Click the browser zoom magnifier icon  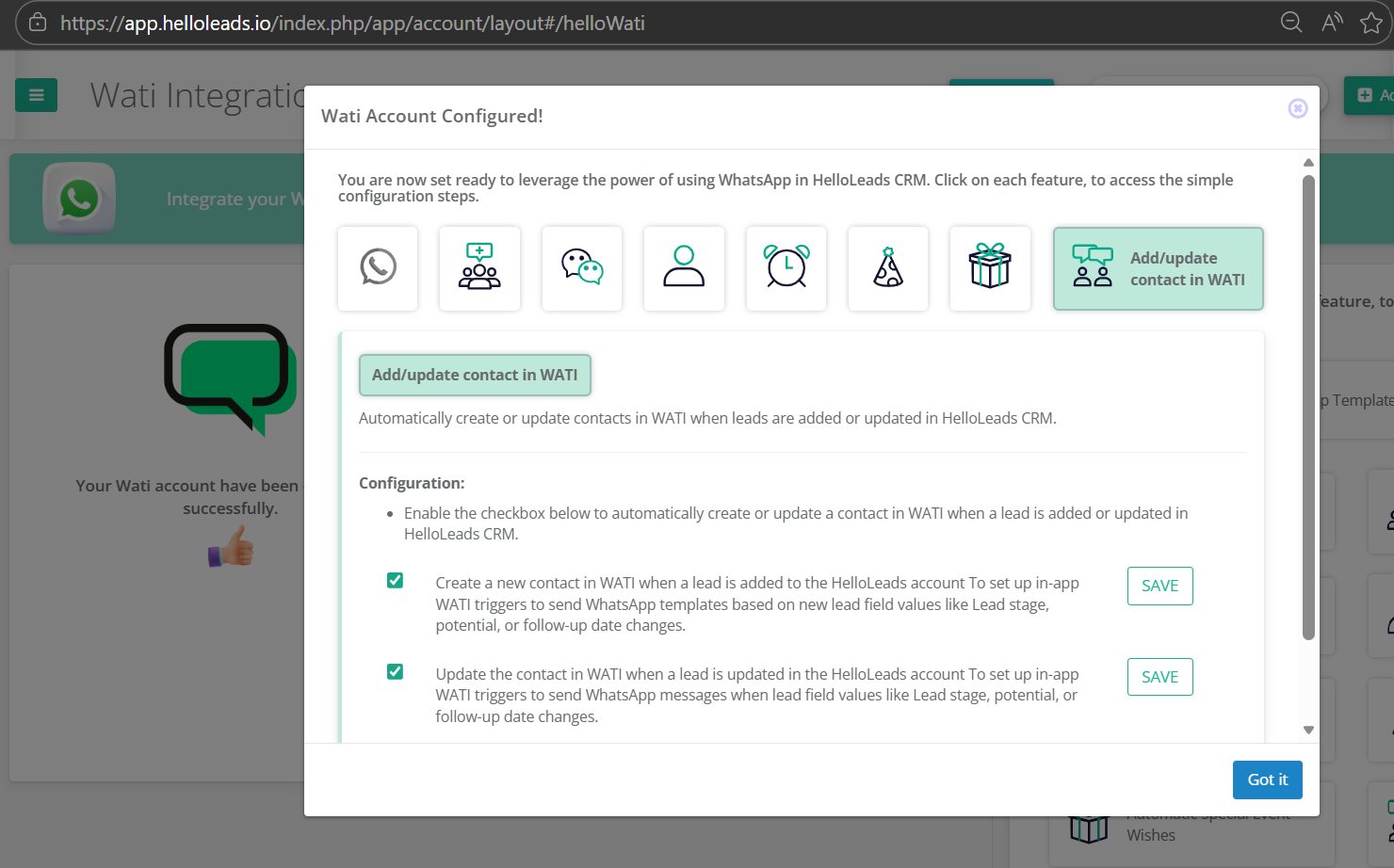point(1291,23)
